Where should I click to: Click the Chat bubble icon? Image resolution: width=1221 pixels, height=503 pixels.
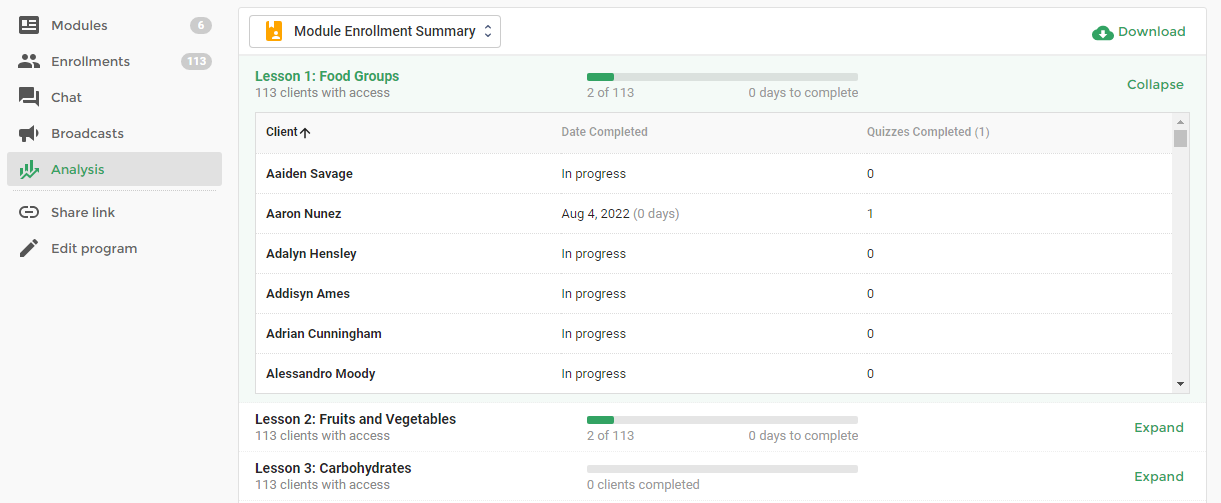(x=29, y=97)
